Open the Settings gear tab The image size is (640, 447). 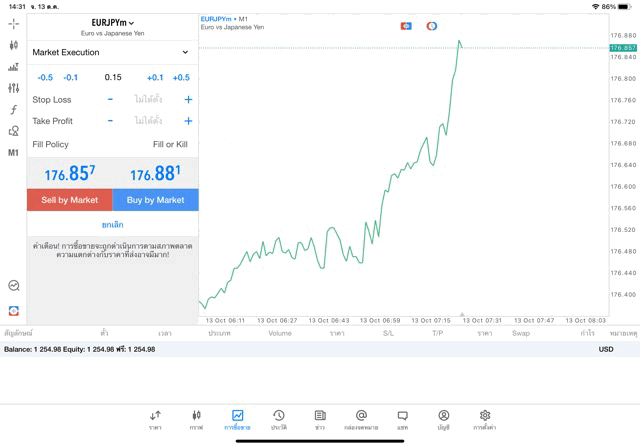tap(485, 419)
